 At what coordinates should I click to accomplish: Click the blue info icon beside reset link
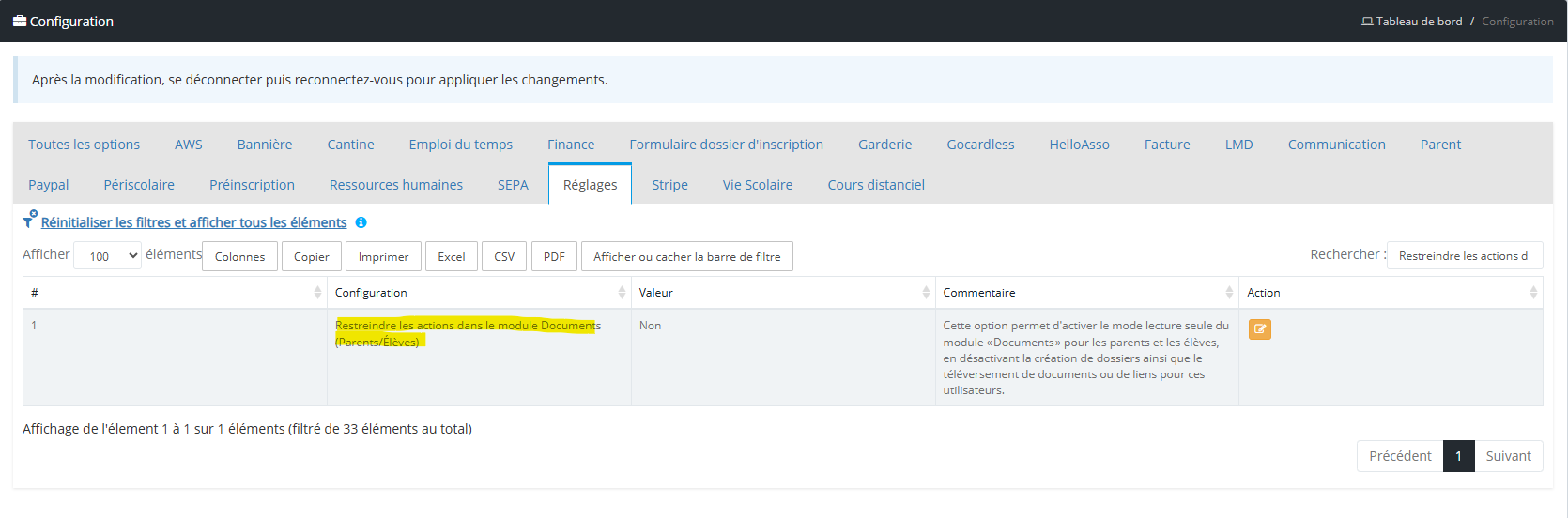click(x=361, y=222)
